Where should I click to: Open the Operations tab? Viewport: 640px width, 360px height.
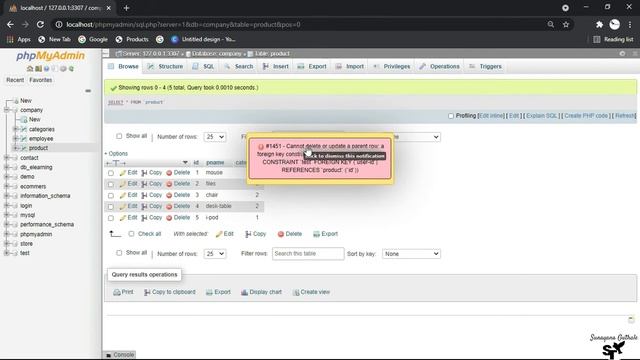tap(440, 67)
